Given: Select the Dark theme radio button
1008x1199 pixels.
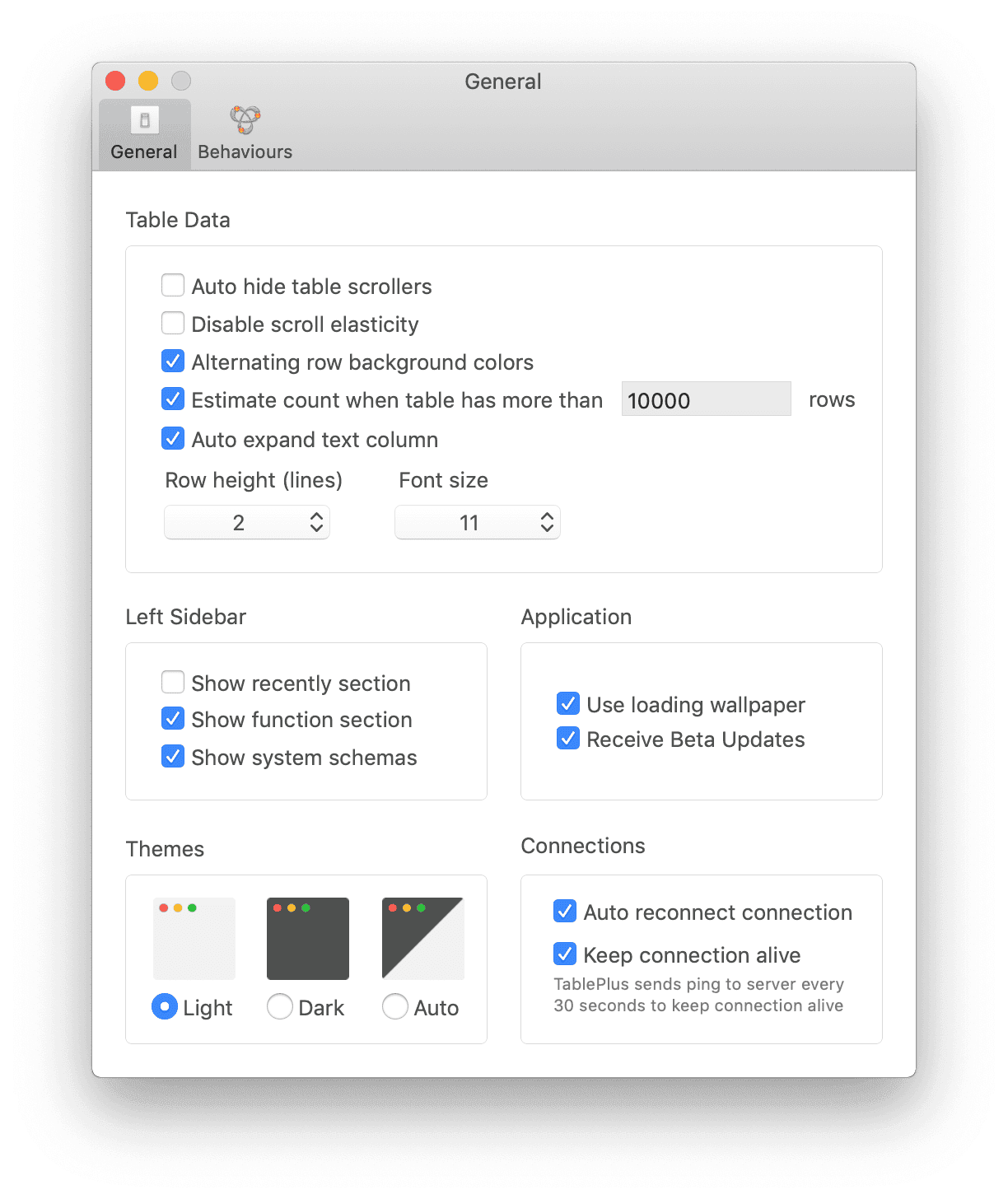Looking at the screenshot, I should point(280,1006).
